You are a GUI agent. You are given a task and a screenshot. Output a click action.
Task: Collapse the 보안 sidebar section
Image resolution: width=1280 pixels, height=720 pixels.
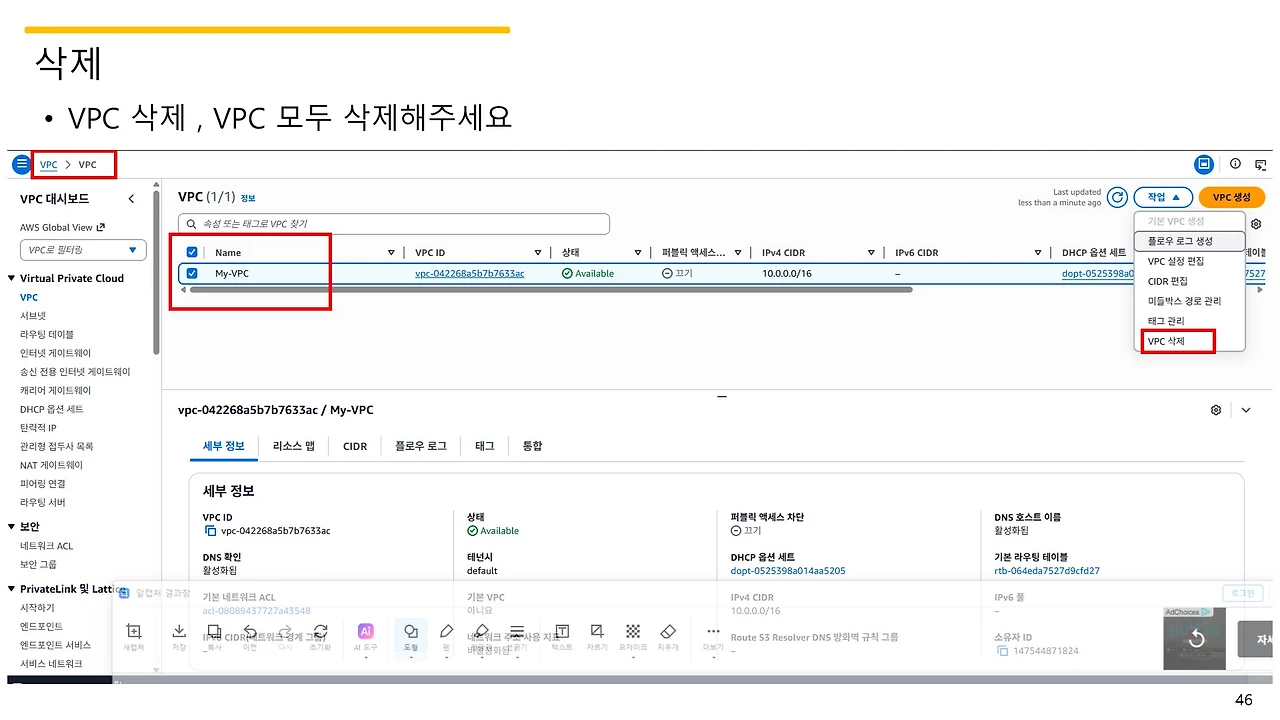coord(11,526)
